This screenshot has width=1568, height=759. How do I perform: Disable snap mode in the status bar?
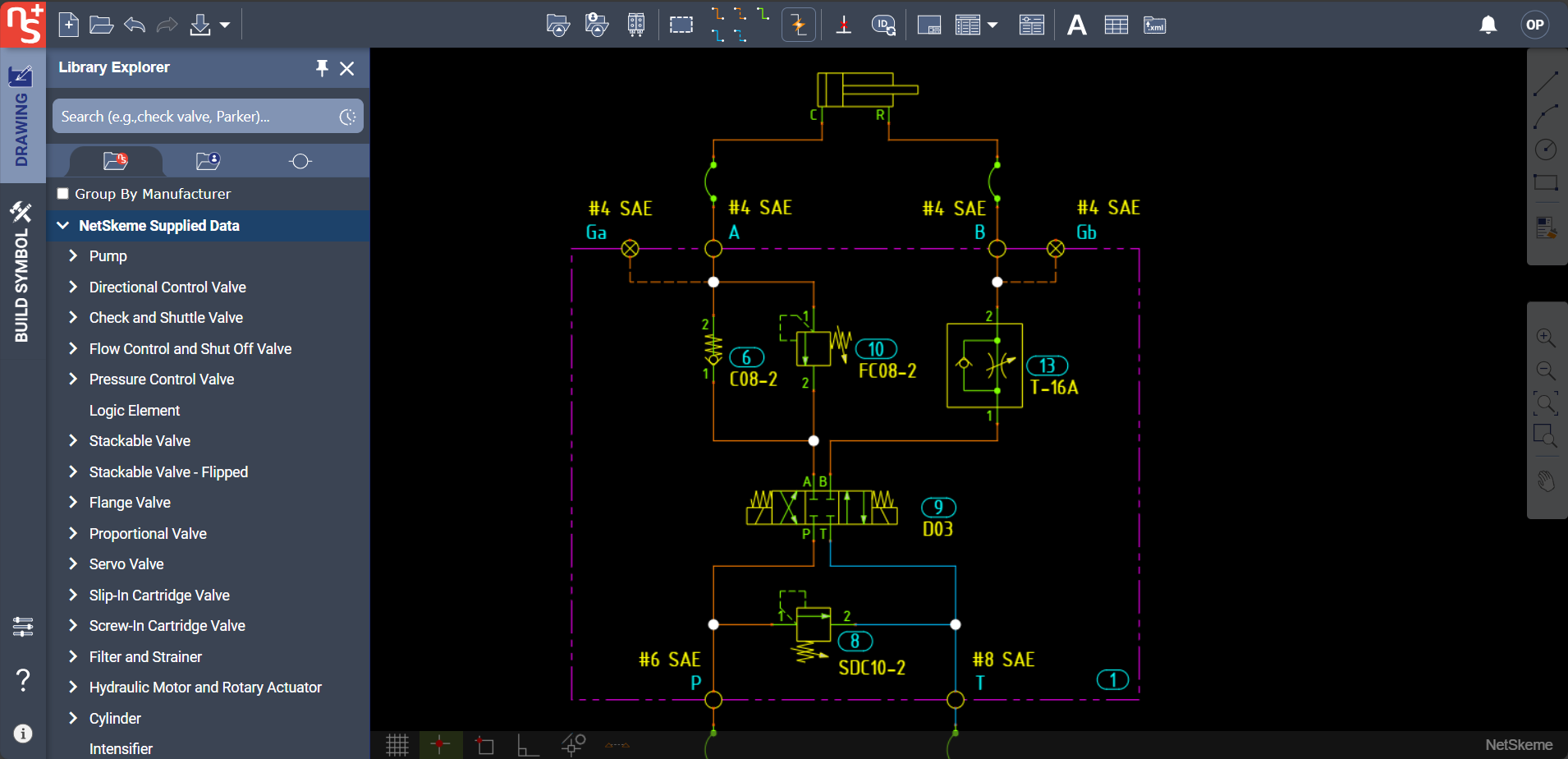click(x=441, y=745)
